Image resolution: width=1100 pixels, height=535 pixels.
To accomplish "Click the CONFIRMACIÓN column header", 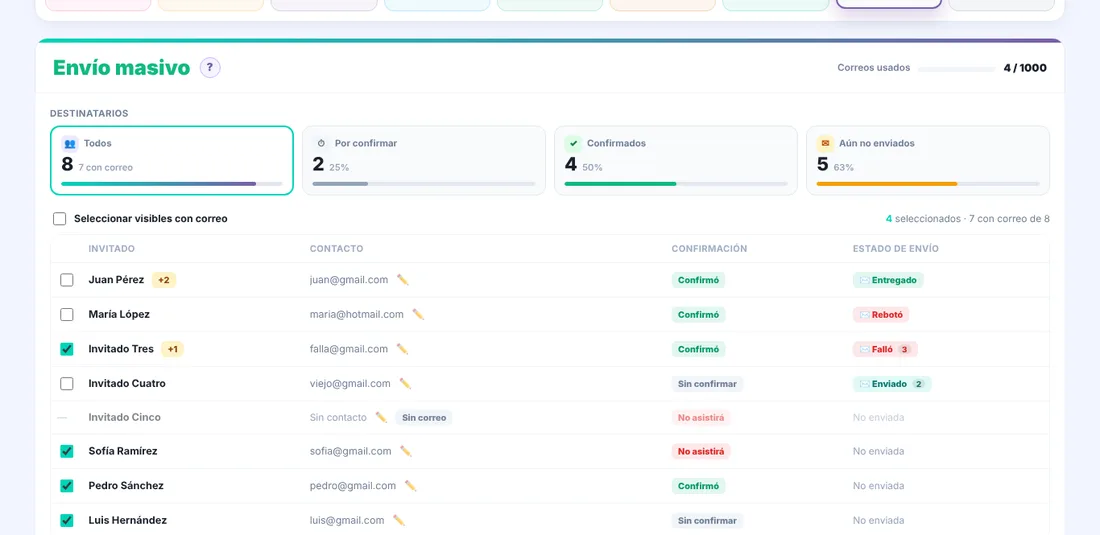I will pyautogui.click(x=709, y=249).
